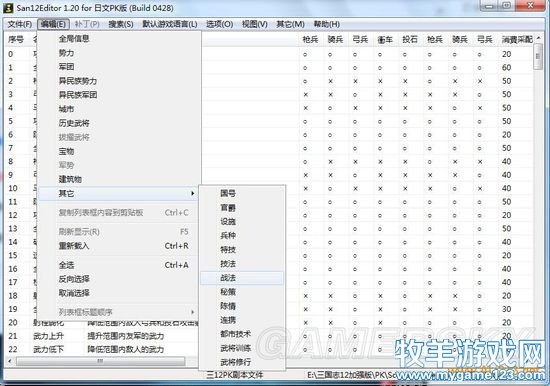Choose 全局信息 from the edit menu
The height and width of the screenshot is (386, 550).
point(119,39)
